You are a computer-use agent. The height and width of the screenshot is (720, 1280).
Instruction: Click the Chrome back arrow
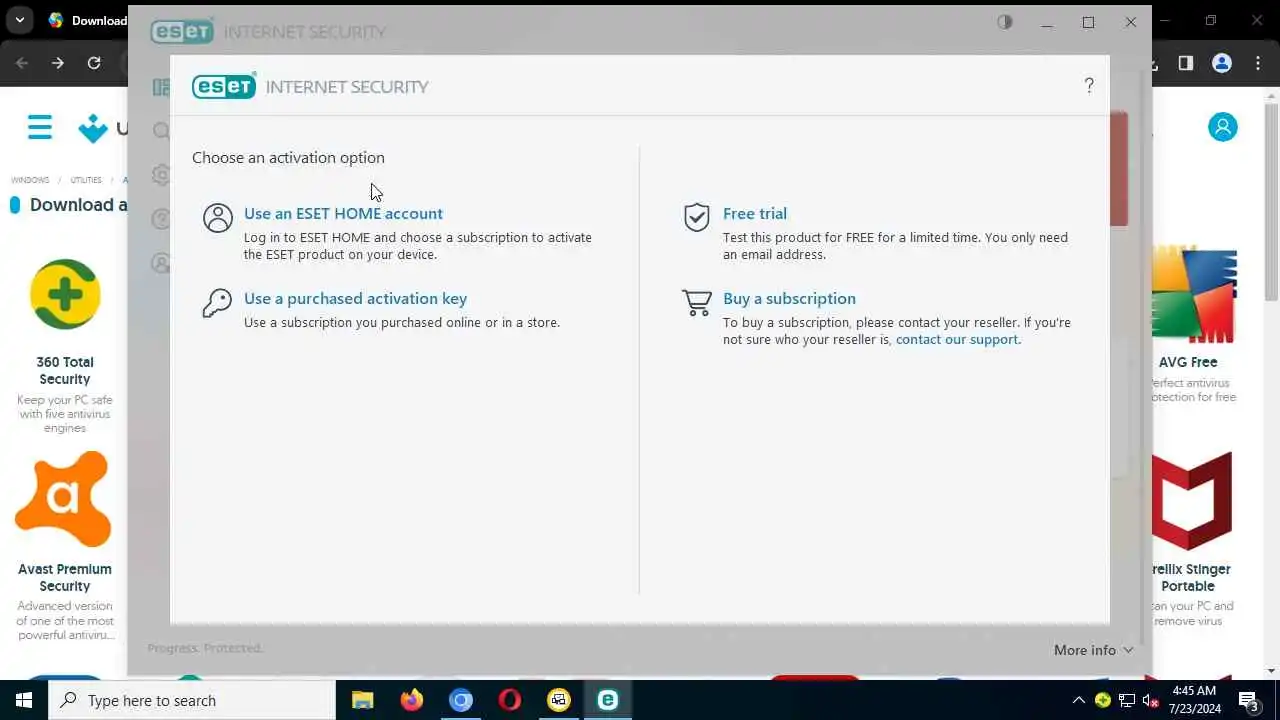click(x=22, y=63)
